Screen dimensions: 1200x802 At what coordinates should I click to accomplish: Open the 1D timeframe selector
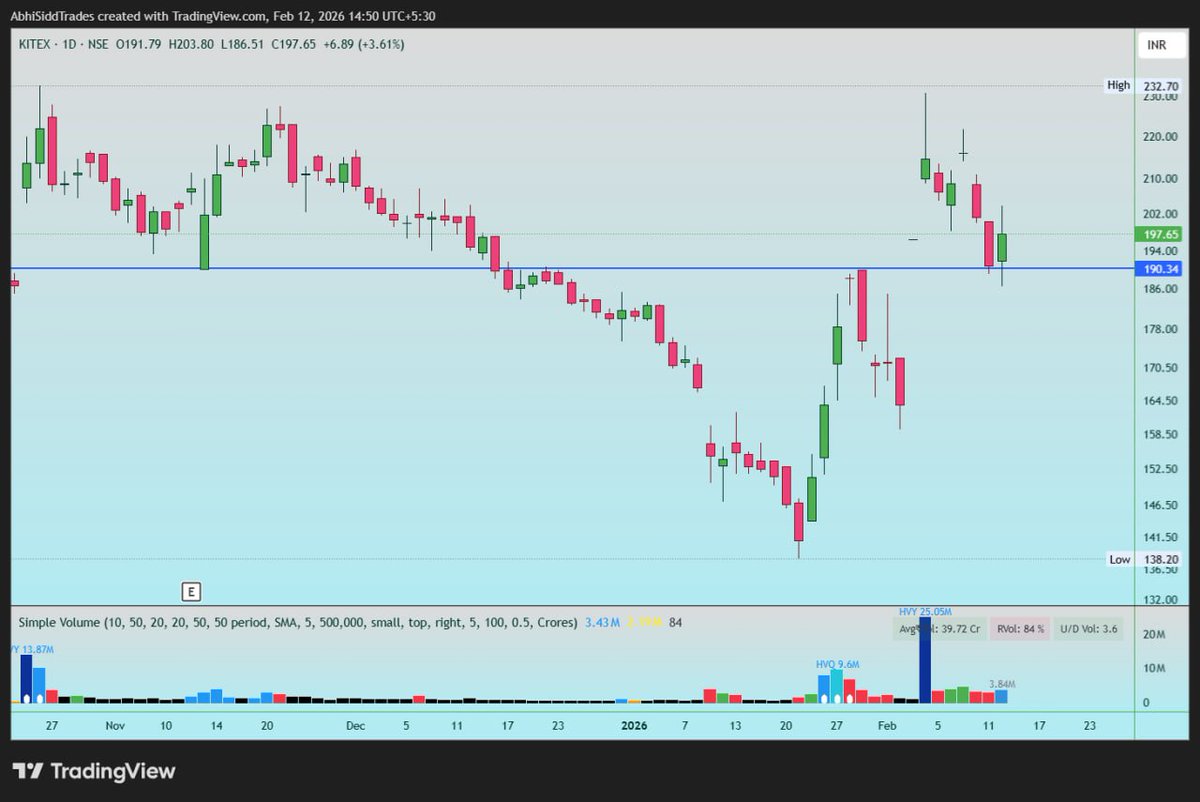coord(70,44)
